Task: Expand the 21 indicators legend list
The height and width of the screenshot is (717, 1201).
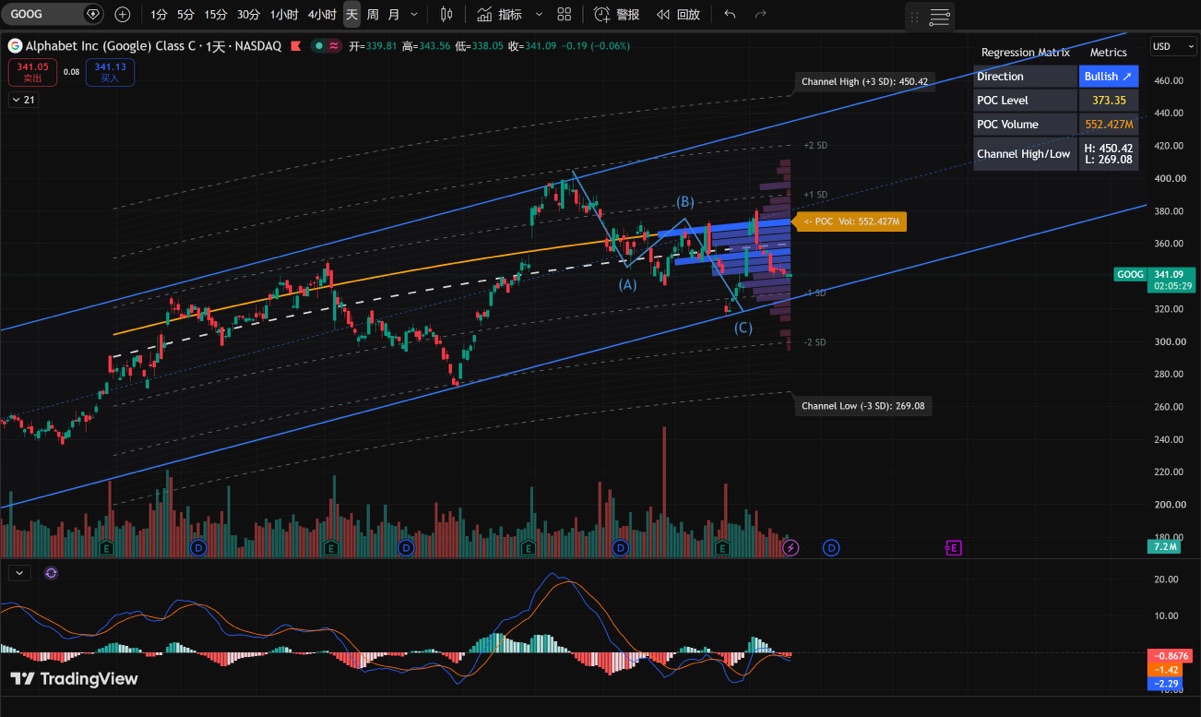Action: point(22,99)
